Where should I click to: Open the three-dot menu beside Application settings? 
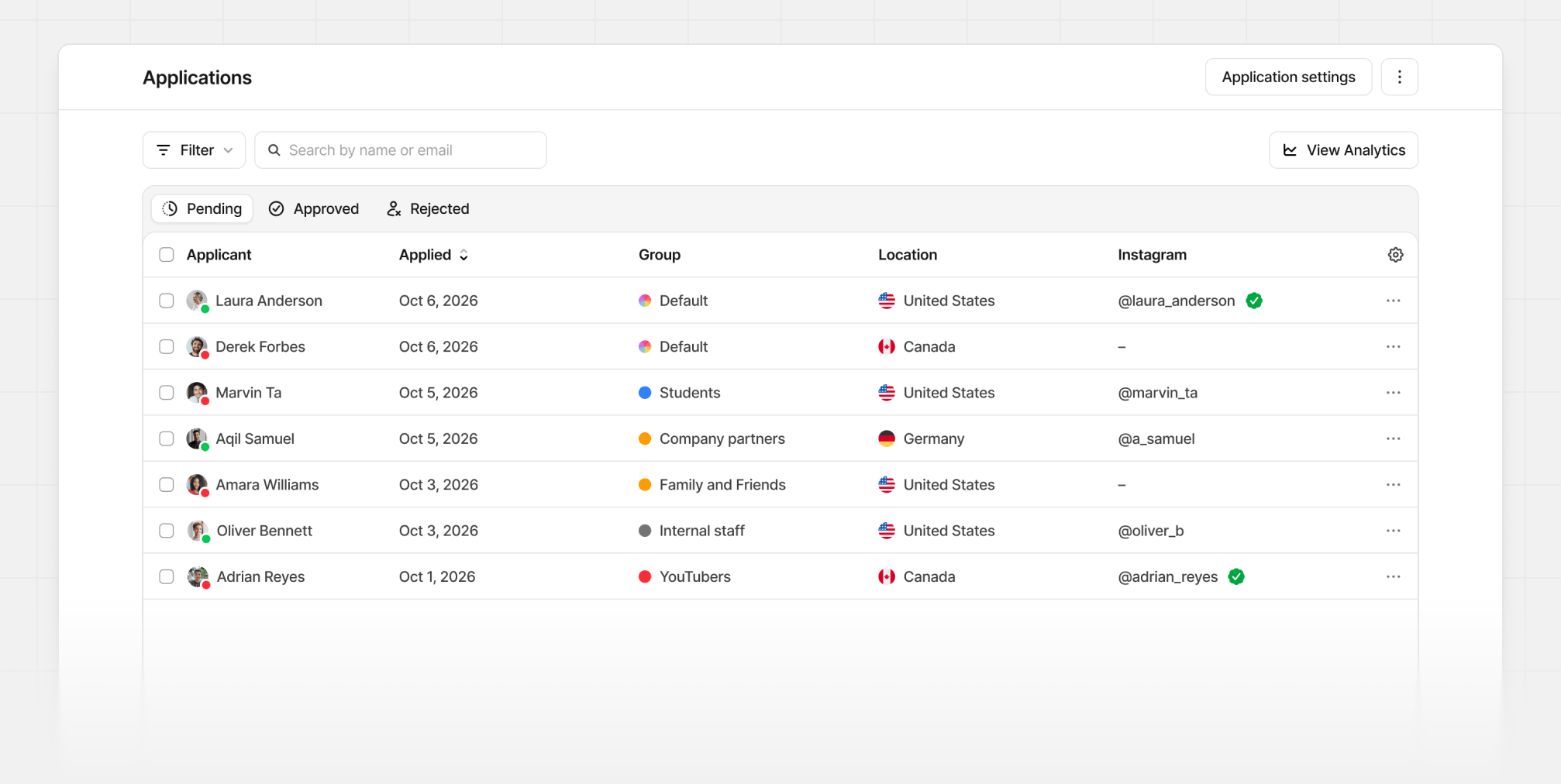click(1399, 77)
